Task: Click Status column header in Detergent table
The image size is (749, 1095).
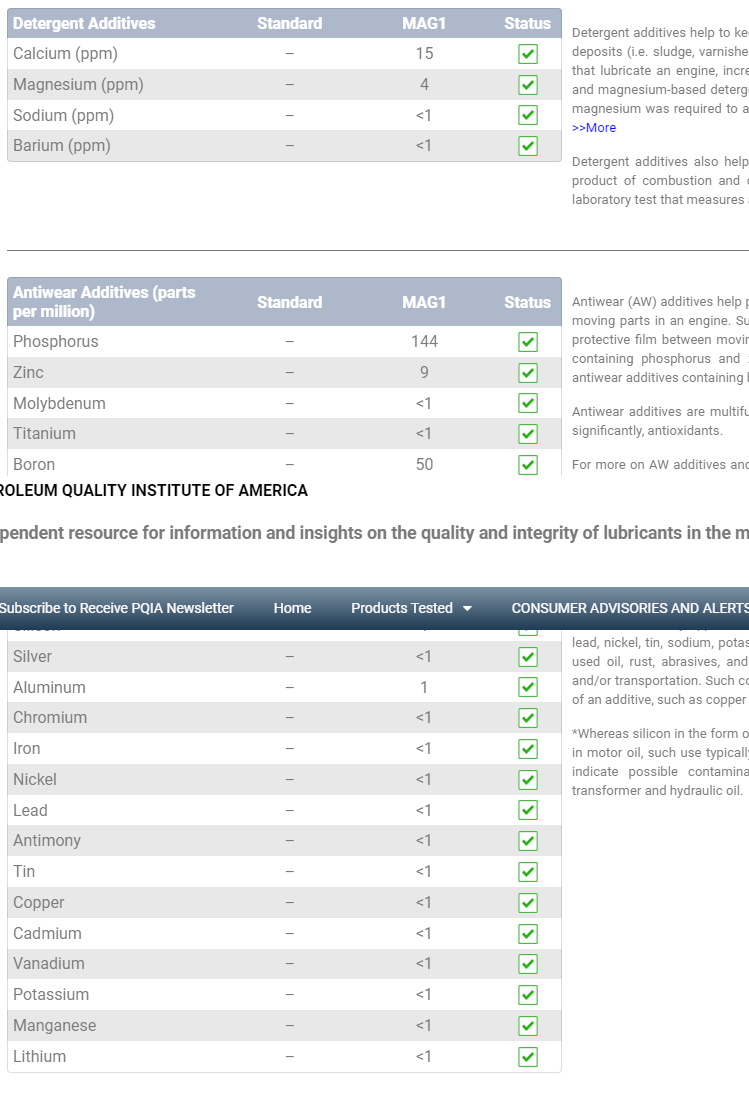Action: [x=528, y=24]
